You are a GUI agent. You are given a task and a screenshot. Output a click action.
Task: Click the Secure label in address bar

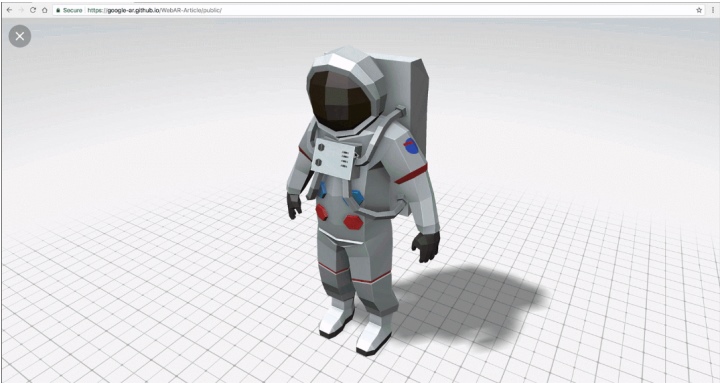tap(73, 10)
